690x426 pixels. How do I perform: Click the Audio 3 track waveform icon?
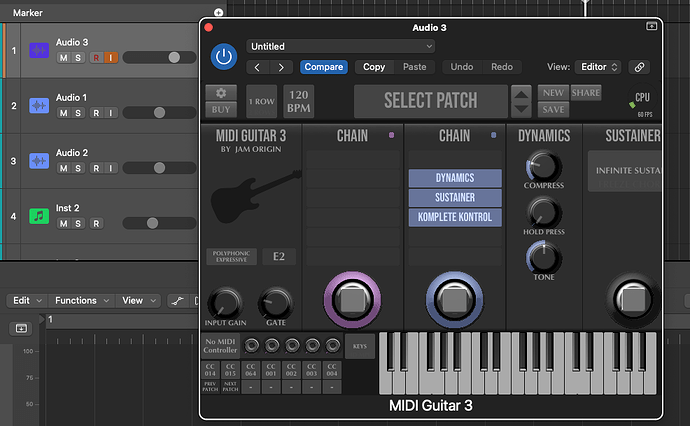pyautogui.click(x=39, y=50)
